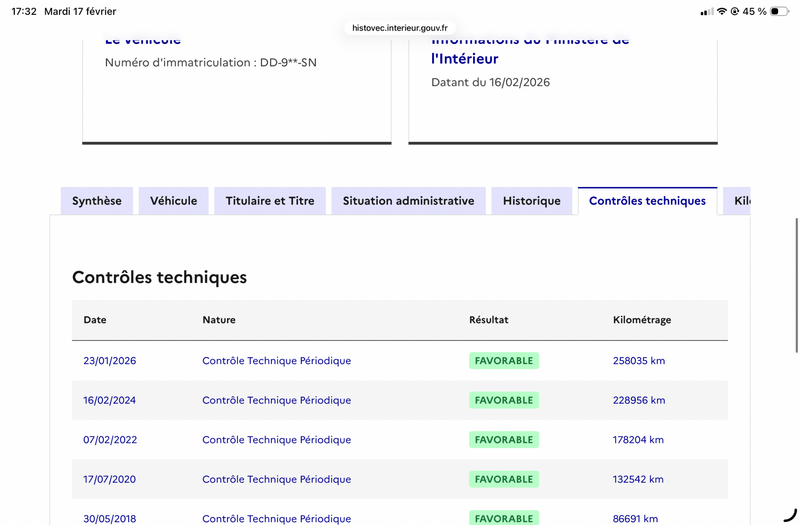Click the Résultat column header

(489, 320)
